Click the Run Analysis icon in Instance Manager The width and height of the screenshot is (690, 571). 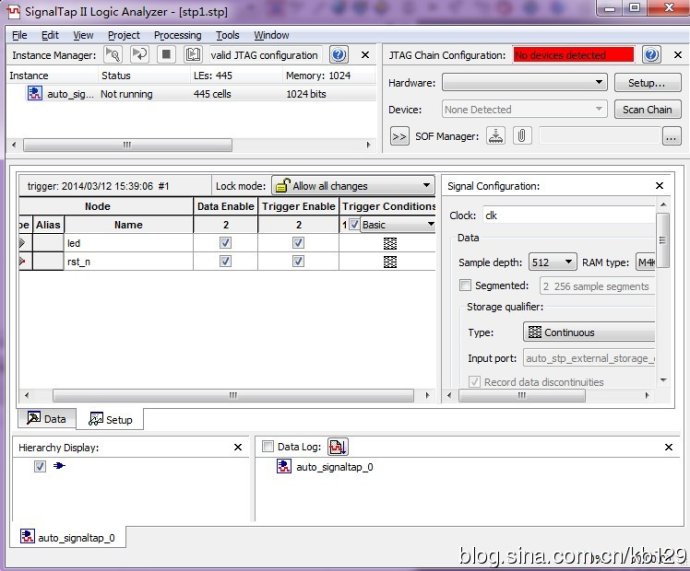(x=113, y=55)
